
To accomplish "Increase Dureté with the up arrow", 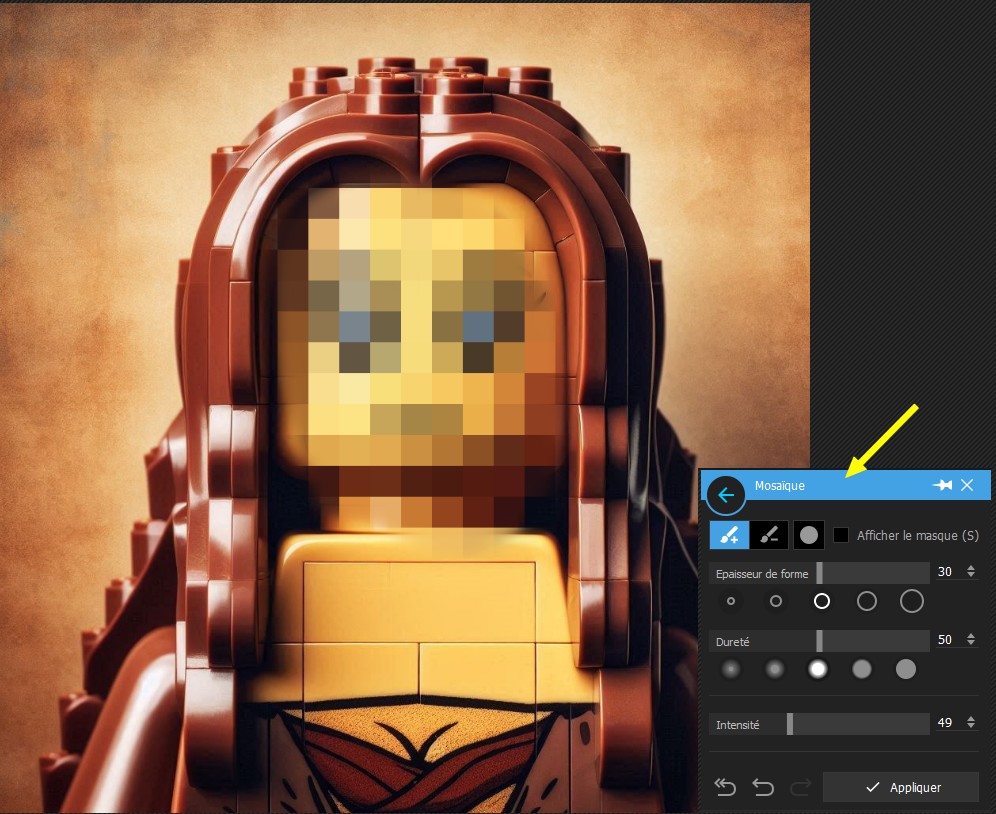I will pos(971,635).
